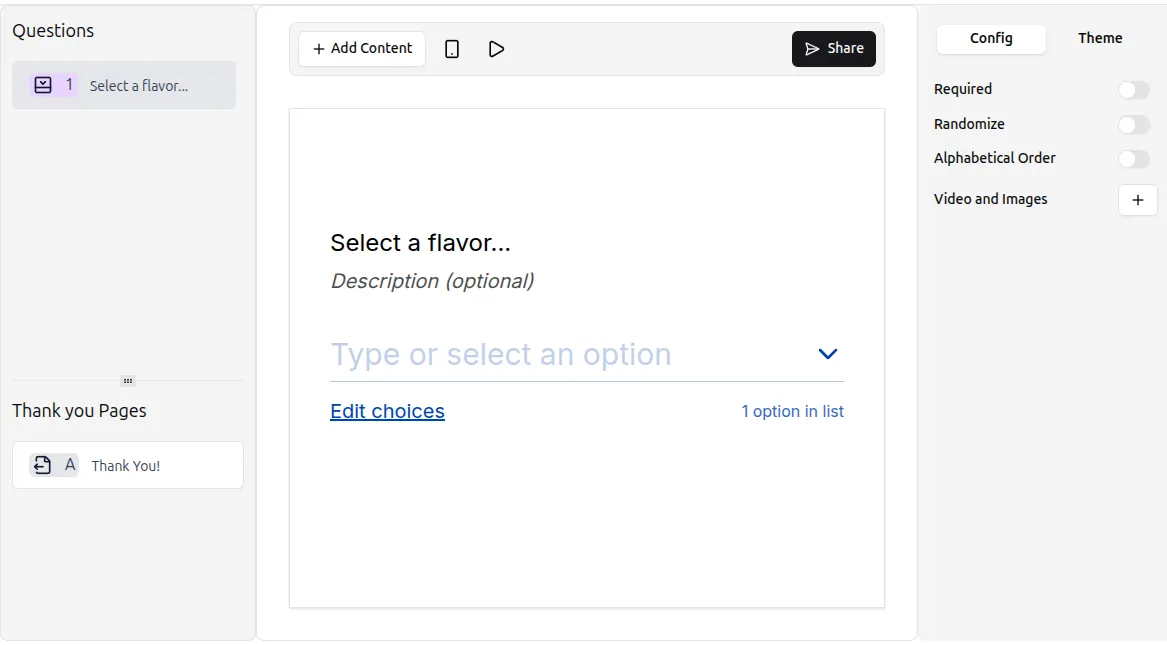Turn on the Randomize switch
This screenshot has width=1167, height=645.
point(1134,124)
